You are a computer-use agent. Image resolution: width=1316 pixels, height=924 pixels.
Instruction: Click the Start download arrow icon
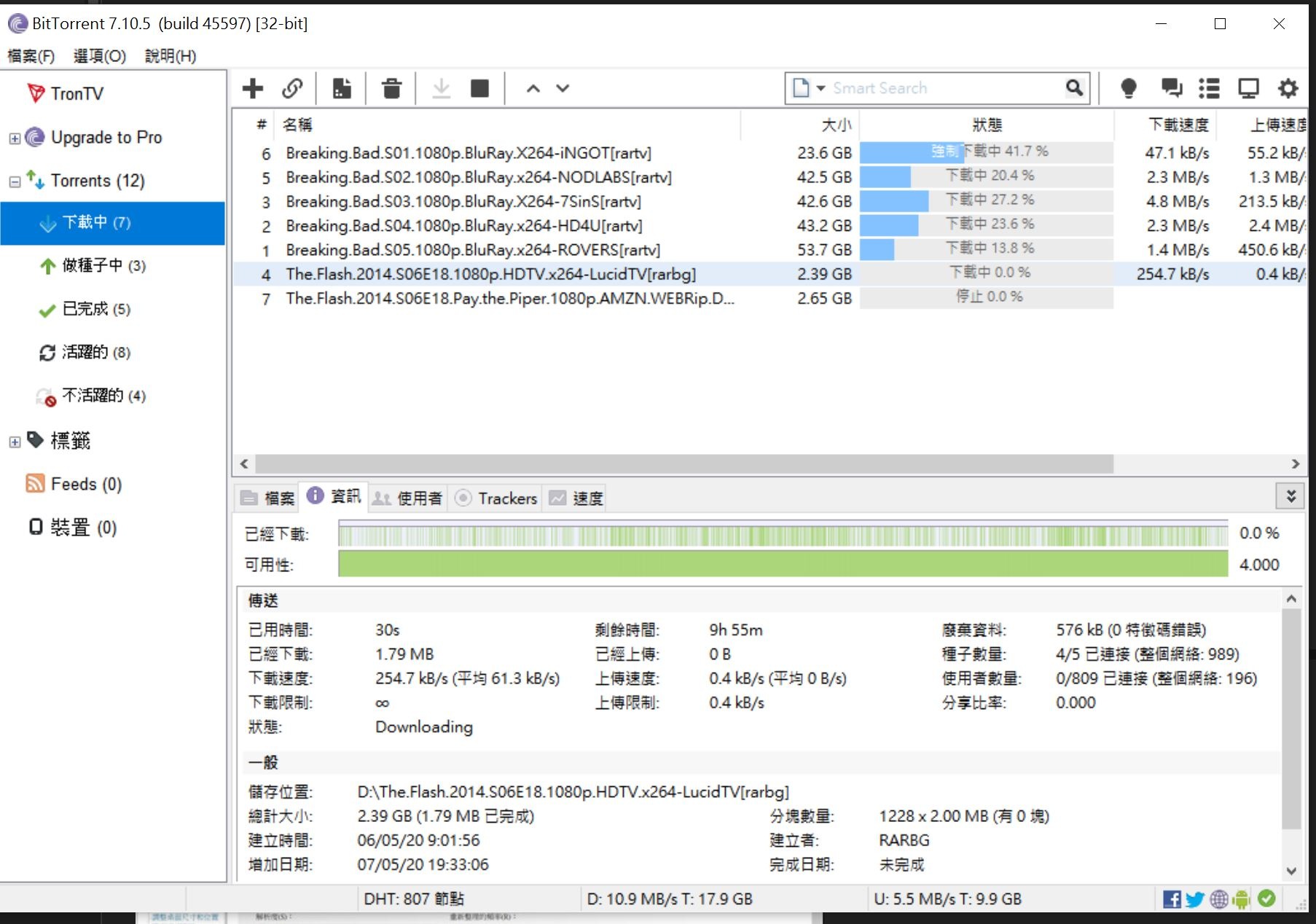click(442, 88)
